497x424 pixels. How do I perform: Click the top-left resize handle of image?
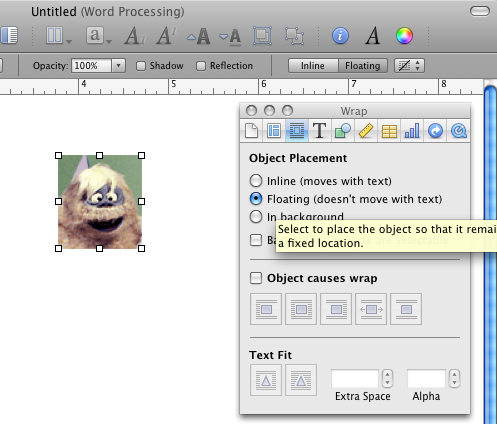[x=58, y=155]
